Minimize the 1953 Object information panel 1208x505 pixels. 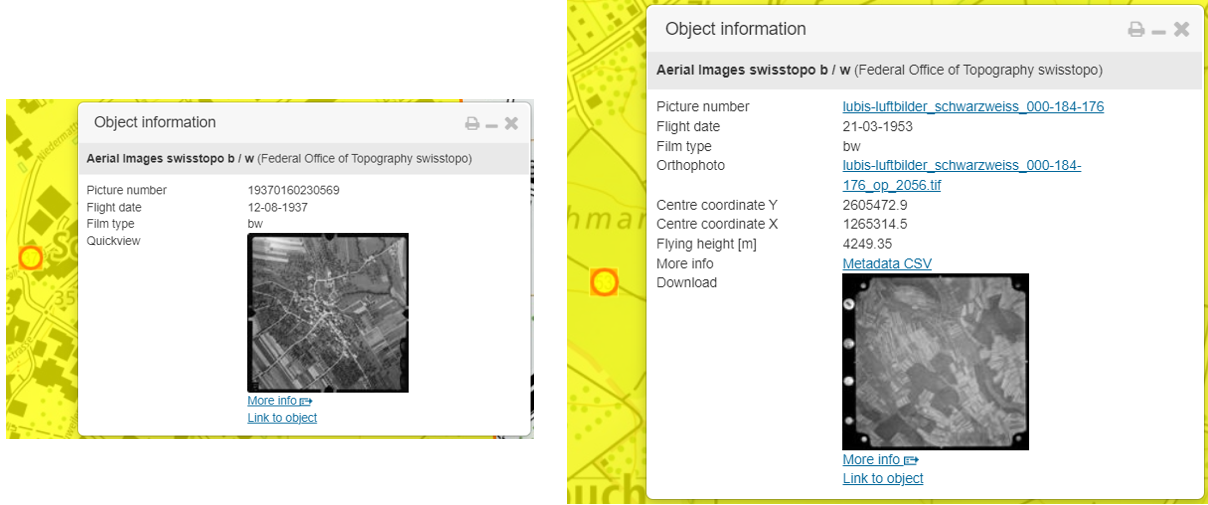1158,32
